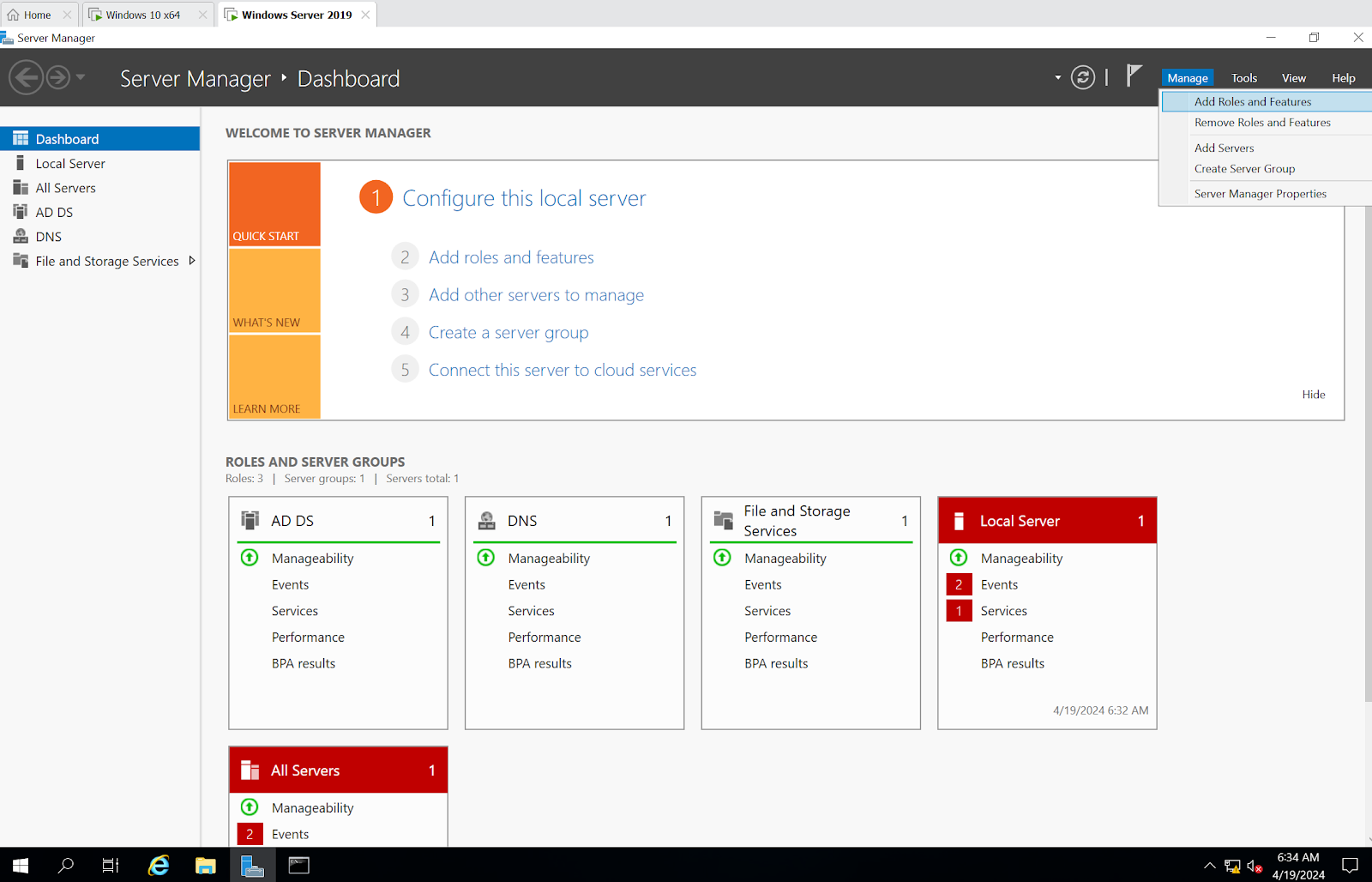The height and width of the screenshot is (882, 1372).
Task: Select the WHAT'S NEW tile
Action: point(274,291)
